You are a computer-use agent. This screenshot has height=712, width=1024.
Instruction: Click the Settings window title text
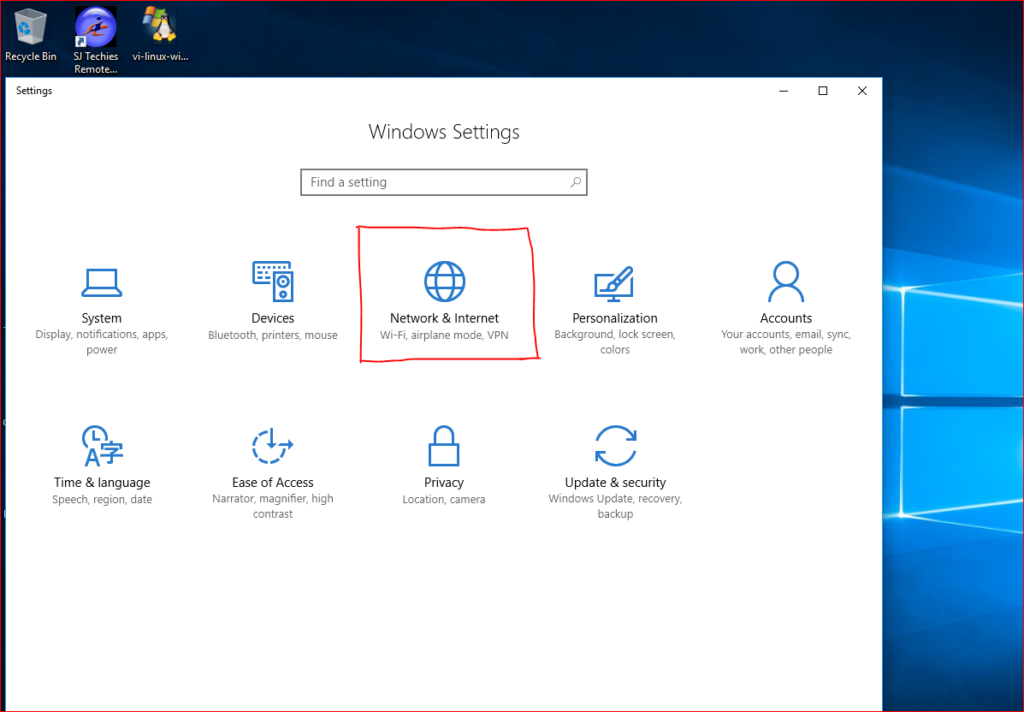[34, 90]
